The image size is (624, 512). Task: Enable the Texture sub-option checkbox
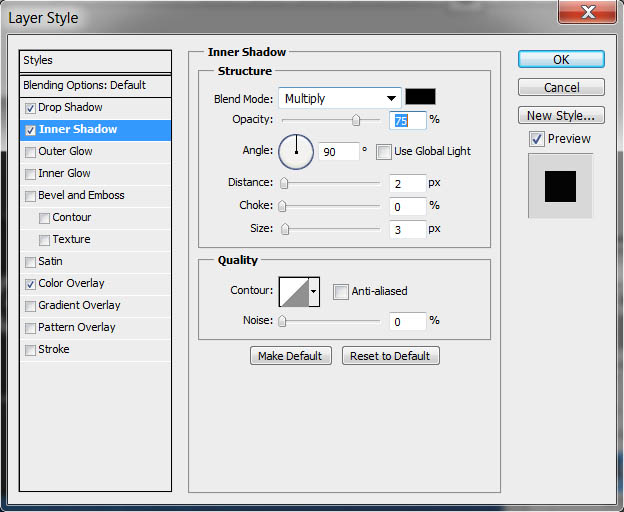coord(44,240)
